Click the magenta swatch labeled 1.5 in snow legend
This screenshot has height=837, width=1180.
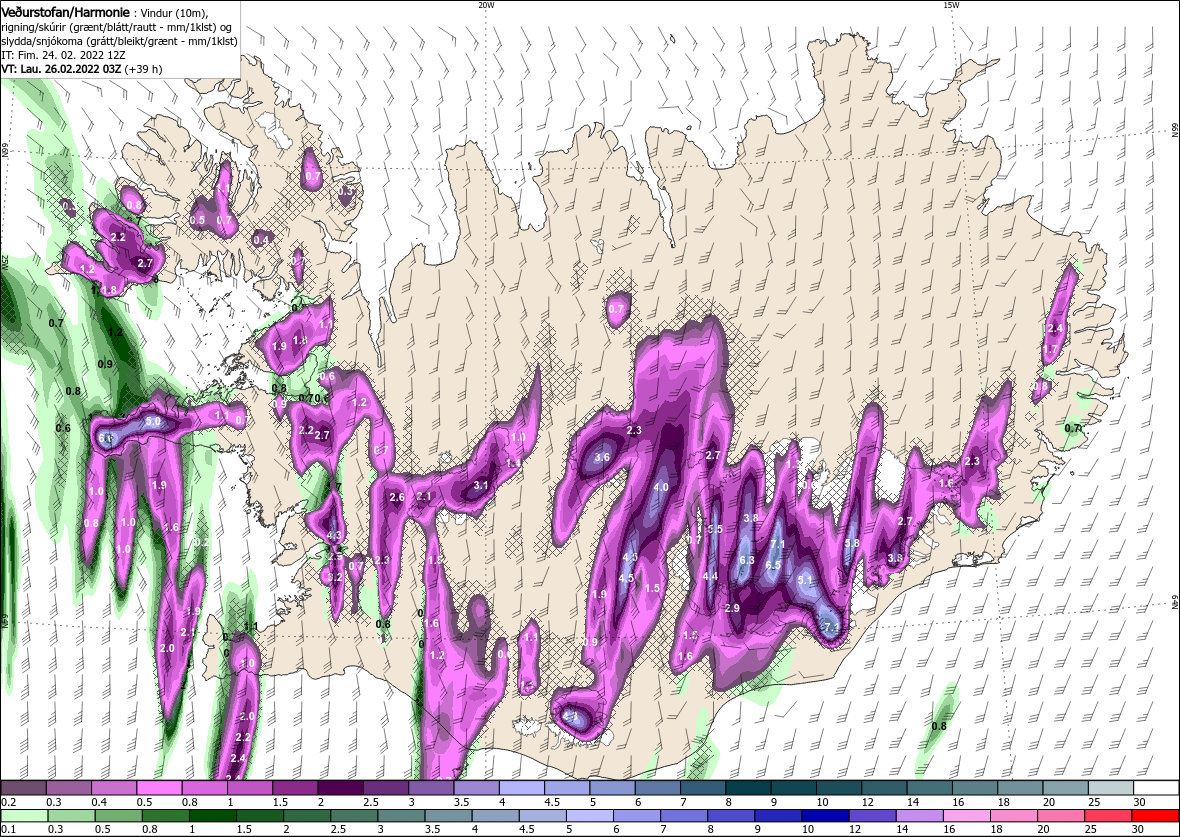coord(296,787)
